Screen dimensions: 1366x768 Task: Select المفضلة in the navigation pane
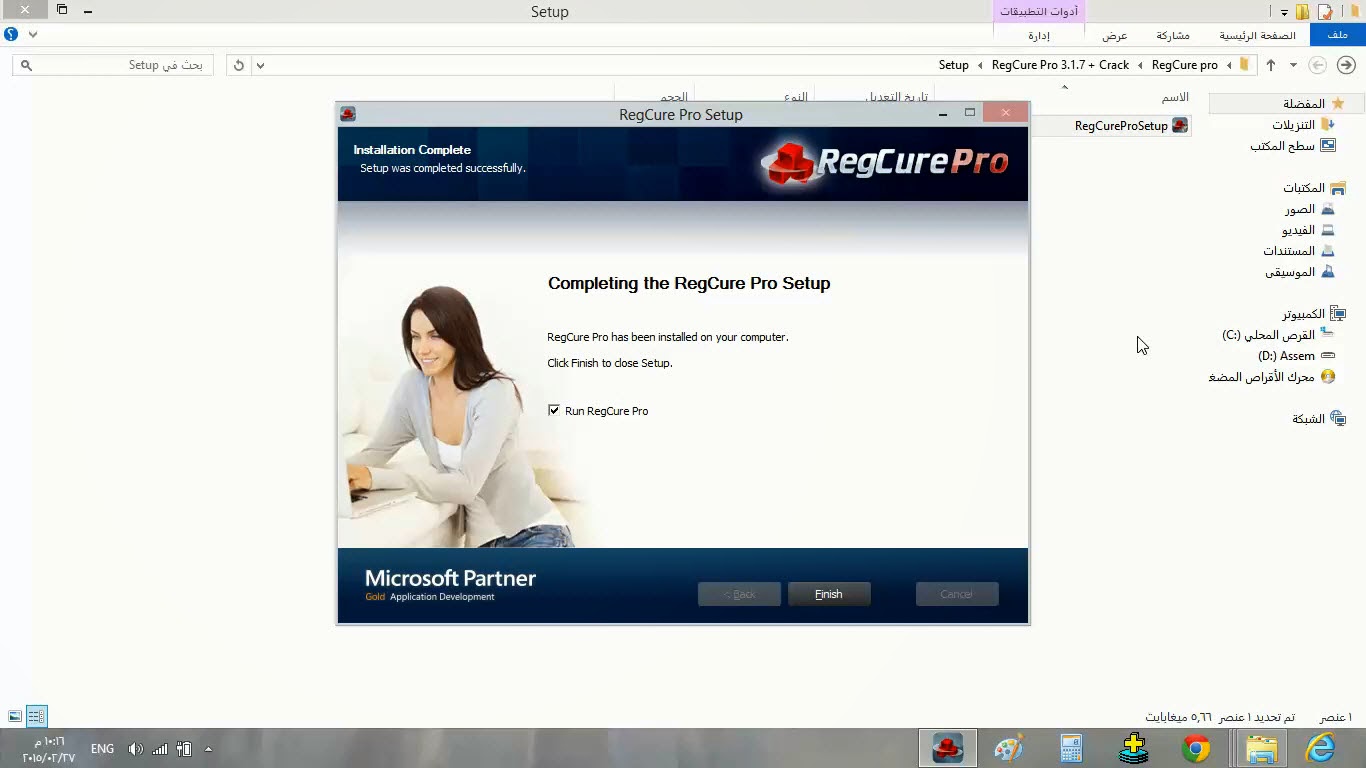(1305, 103)
